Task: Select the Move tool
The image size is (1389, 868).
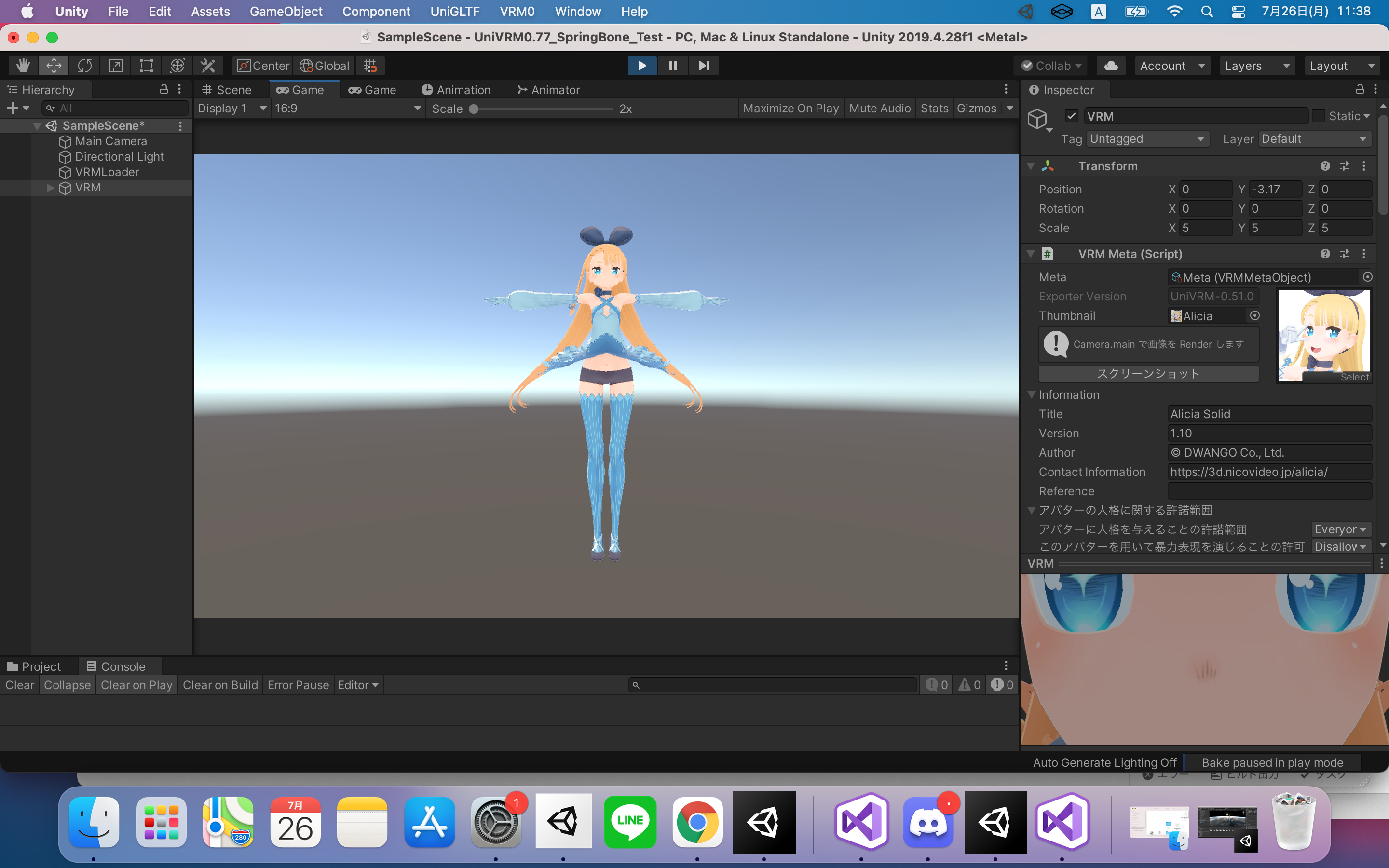Action: pos(54,66)
